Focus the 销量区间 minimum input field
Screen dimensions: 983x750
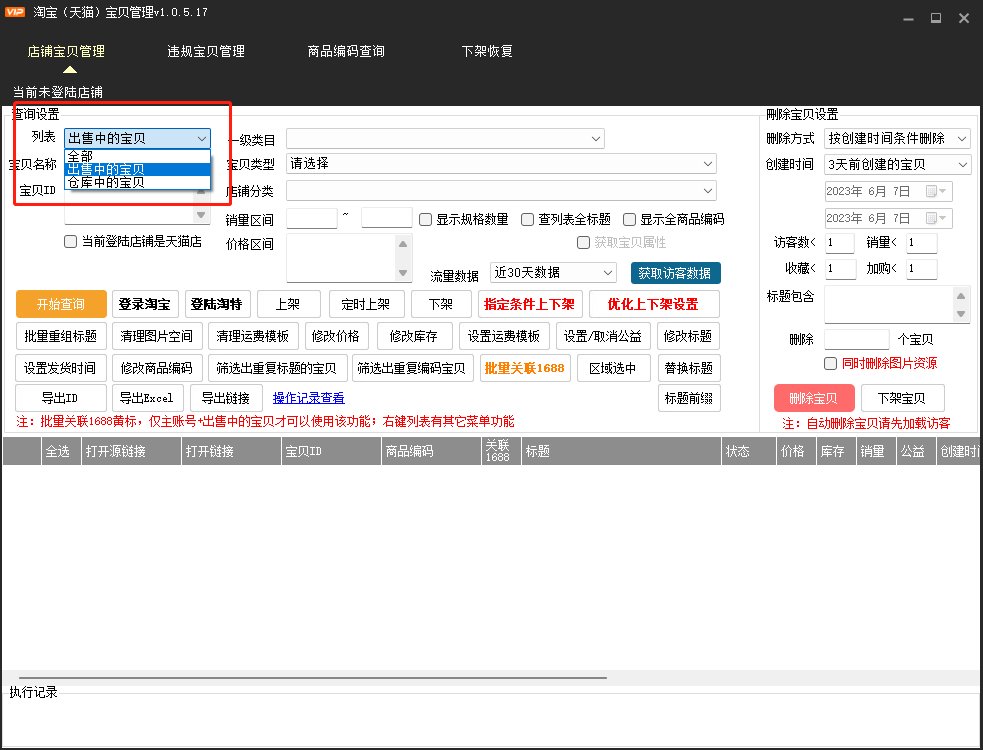[x=312, y=218]
